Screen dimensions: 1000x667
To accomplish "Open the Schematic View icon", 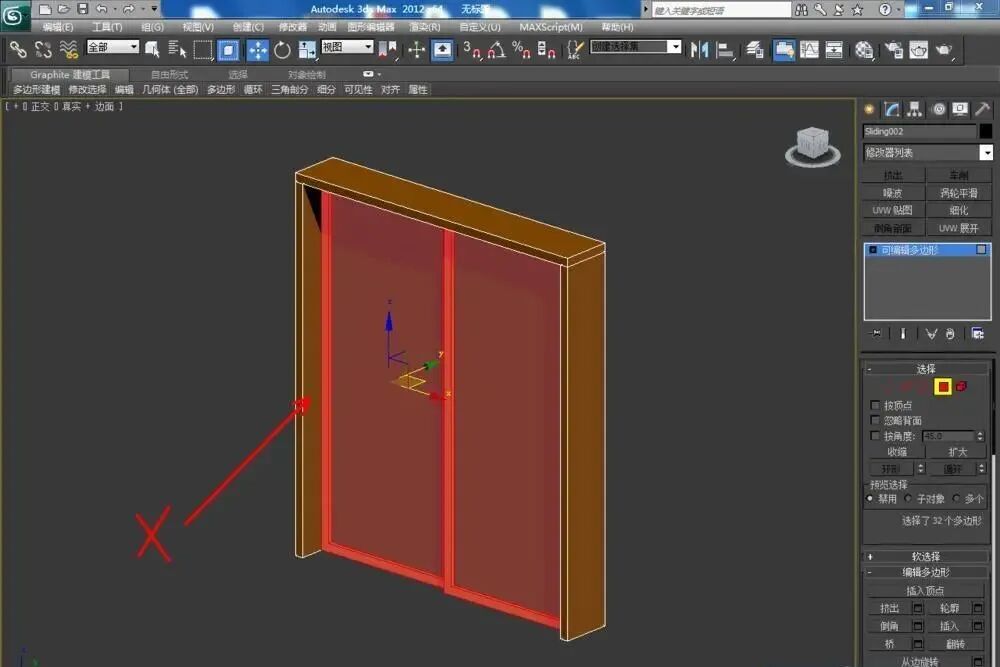I will click(x=834, y=50).
